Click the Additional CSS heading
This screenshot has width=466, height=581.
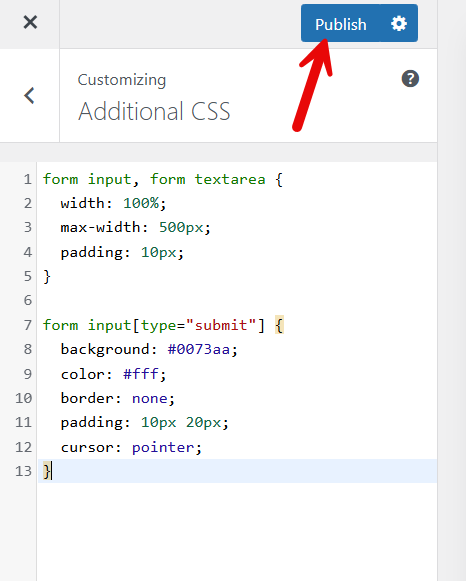(x=154, y=111)
